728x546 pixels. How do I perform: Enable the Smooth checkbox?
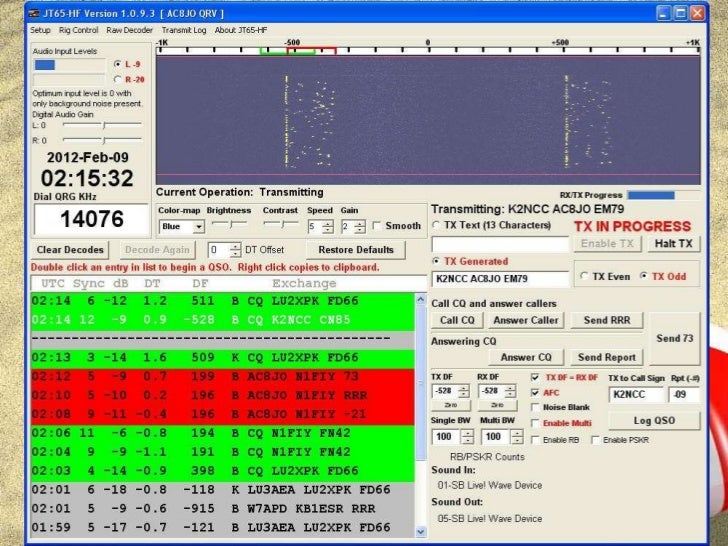[377, 227]
